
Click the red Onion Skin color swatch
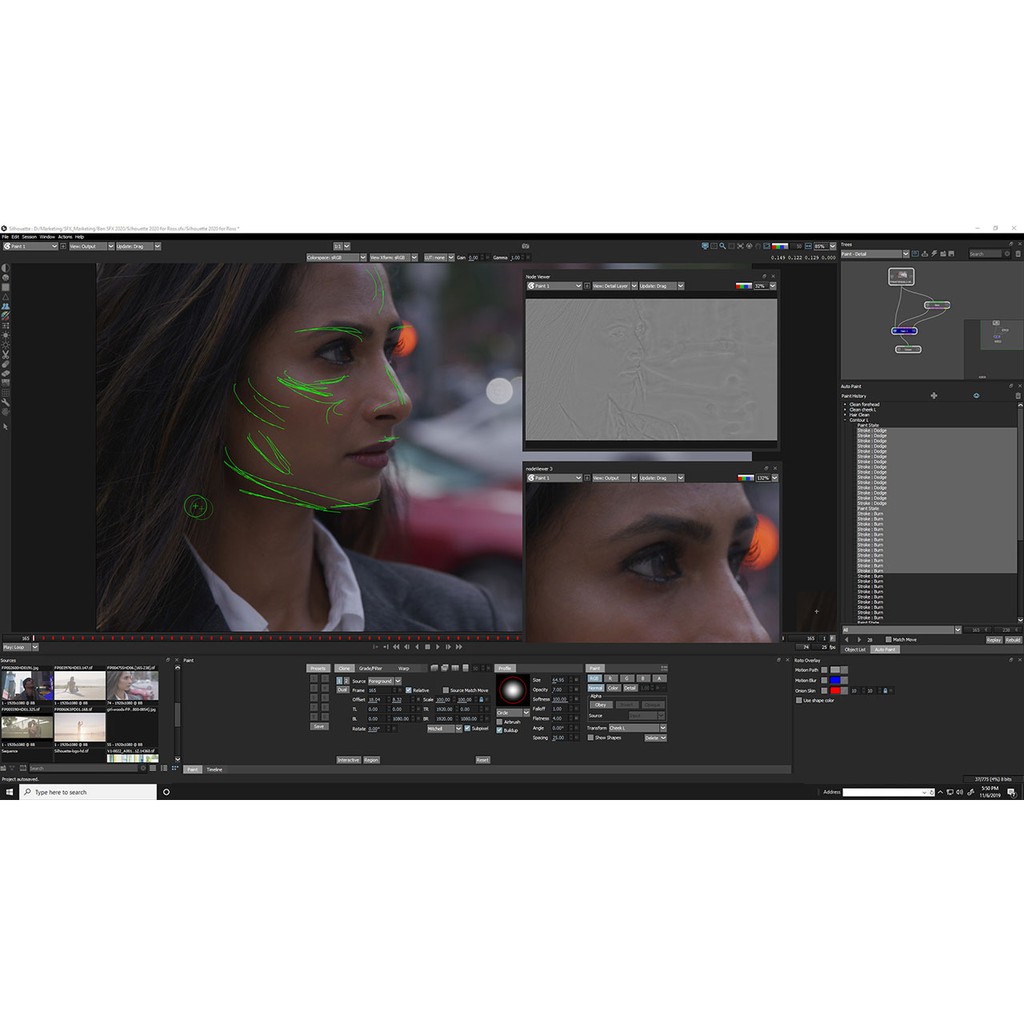[834, 690]
